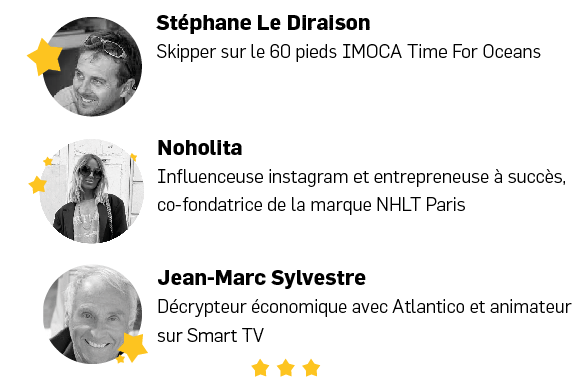The width and height of the screenshot is (586, 384).
Task: Click the Décrypteur économique avec Atlantico text
Action: [x=364, y=307]
